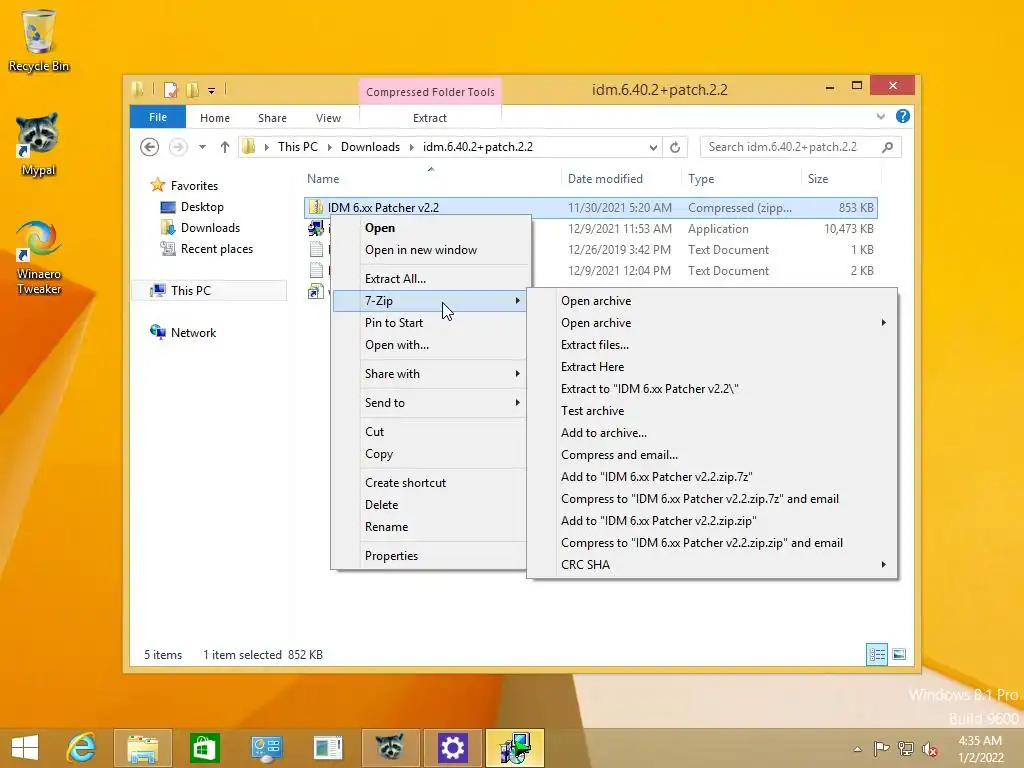1024x768 pixels.
Task: Go up one folder level arrow
Action: [225, 147]
